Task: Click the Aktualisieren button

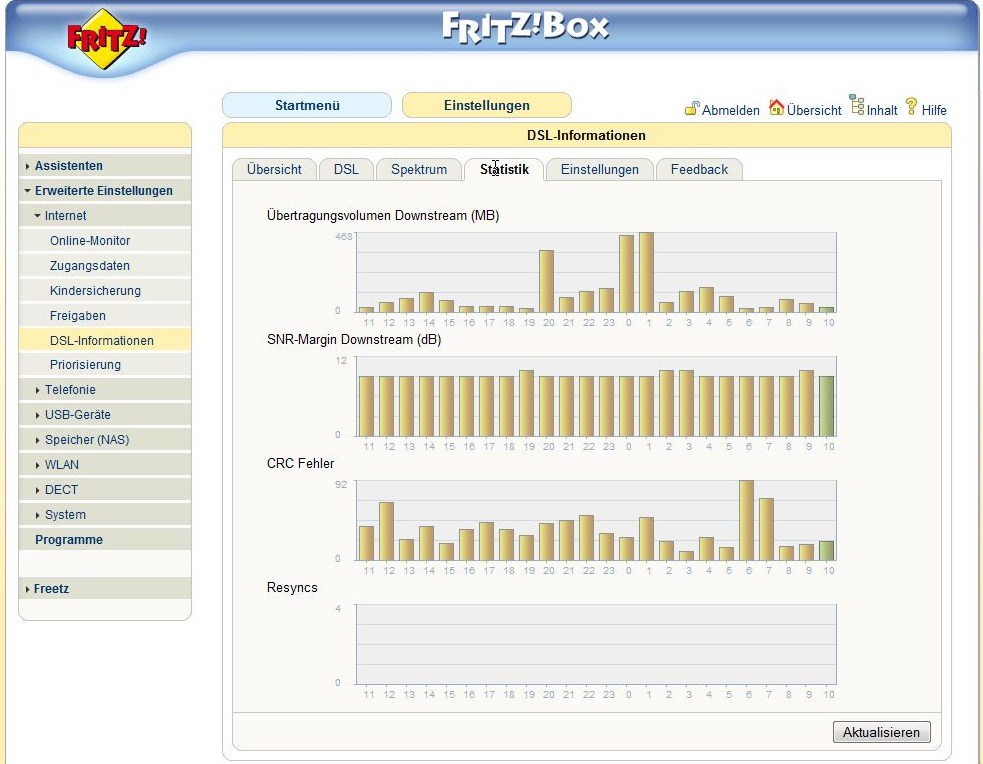Action: (881, 732)
